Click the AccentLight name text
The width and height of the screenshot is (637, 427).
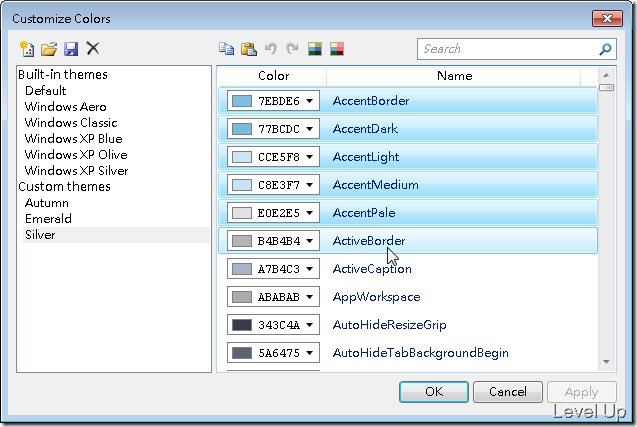click(366, 157)
